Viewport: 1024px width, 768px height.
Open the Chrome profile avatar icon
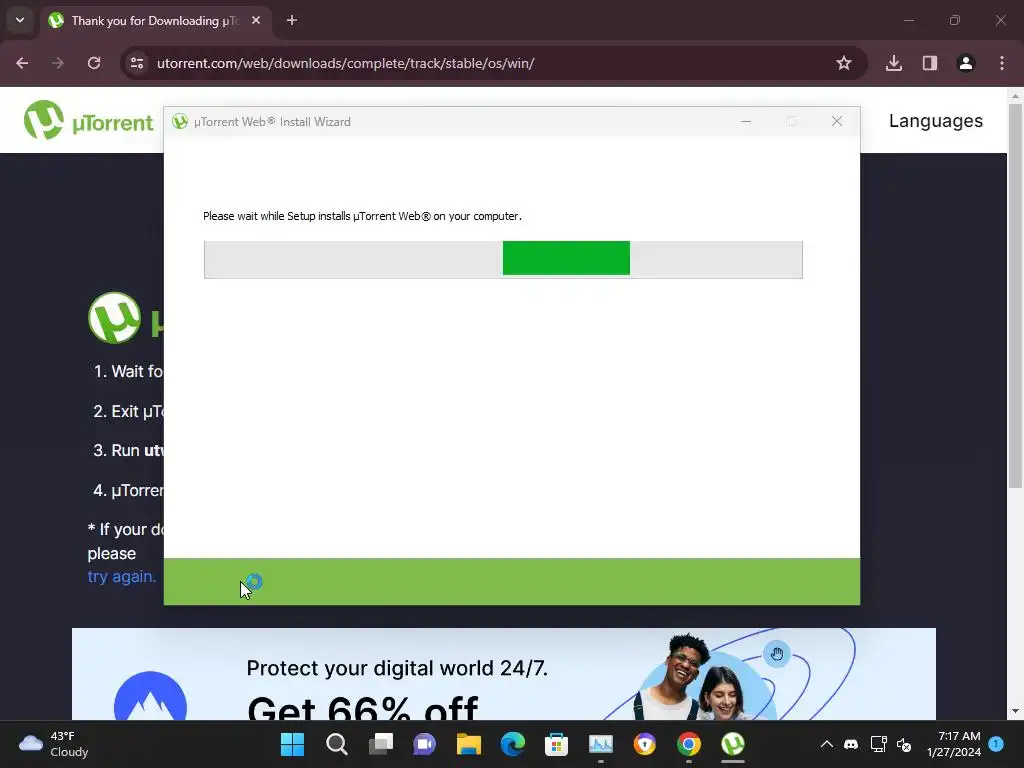966,63
